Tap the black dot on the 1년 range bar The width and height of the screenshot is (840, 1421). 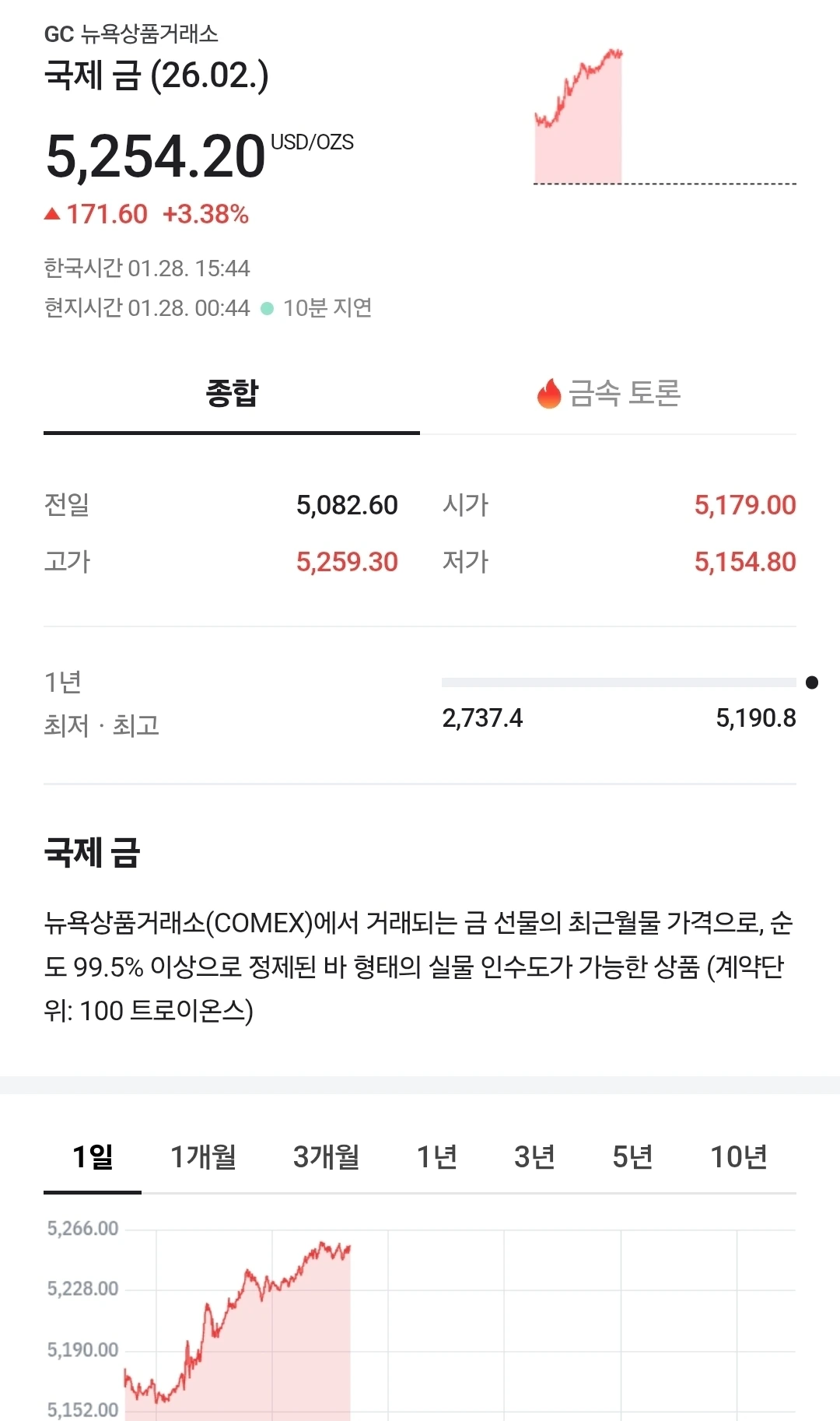click(x=812, y=682)
